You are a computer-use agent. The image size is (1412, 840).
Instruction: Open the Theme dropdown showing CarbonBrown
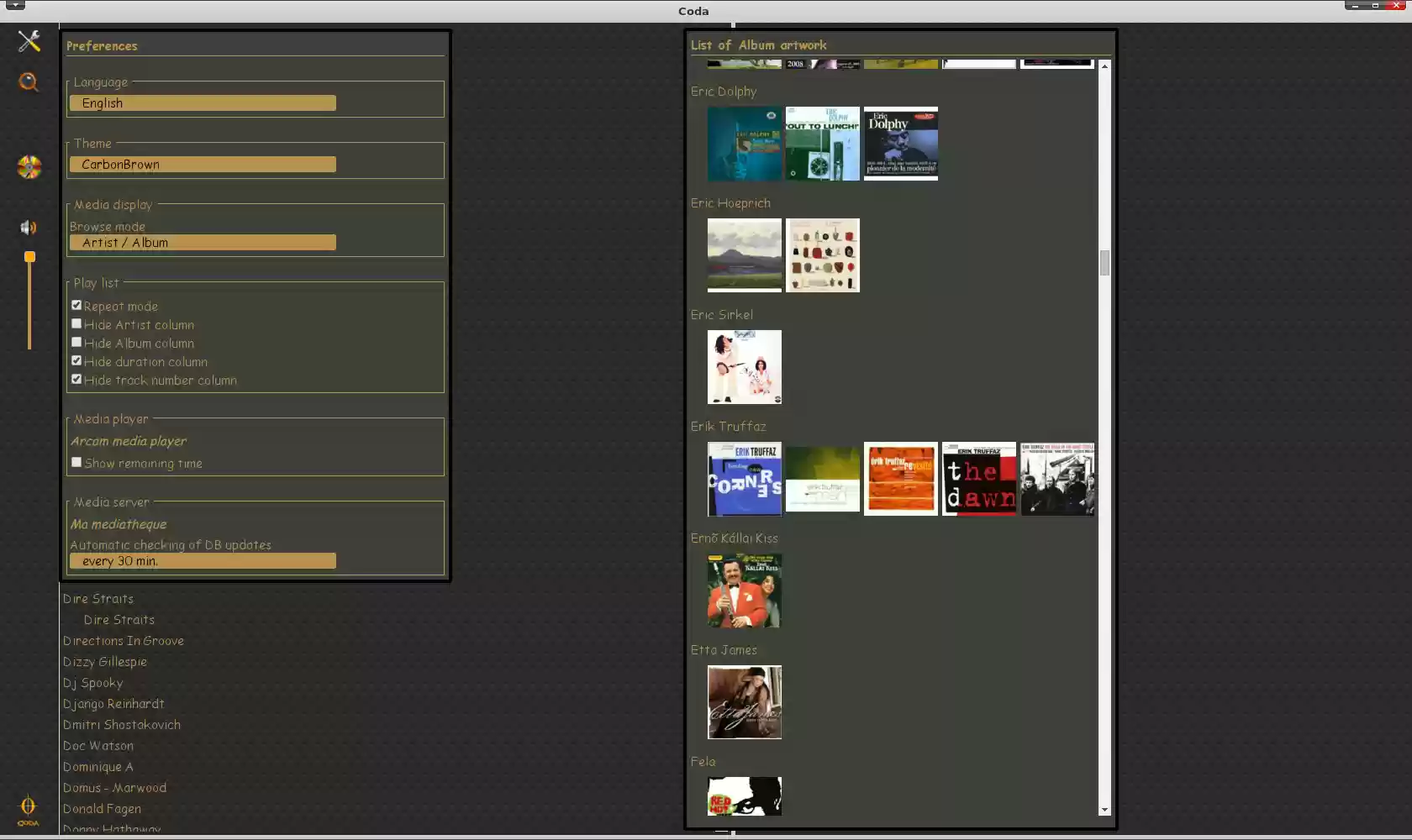(x=202, y=165)
